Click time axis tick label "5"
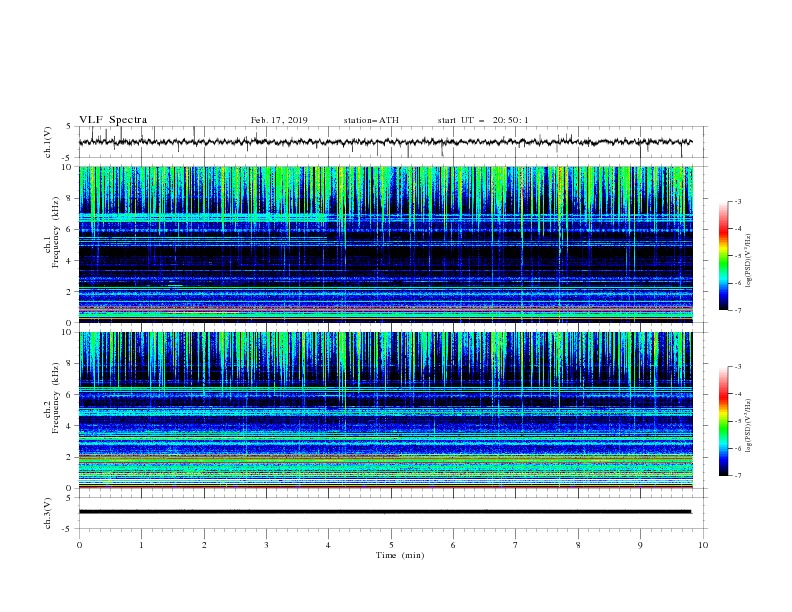The width and height of the screenshot is (792, 612). tap(391, 545)
